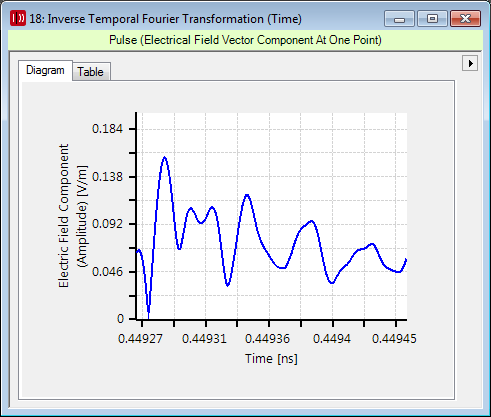The width and height of the screenshot is (491, 417).
Task: Switch to the Table tab
Action: click(x=91, y=72)
